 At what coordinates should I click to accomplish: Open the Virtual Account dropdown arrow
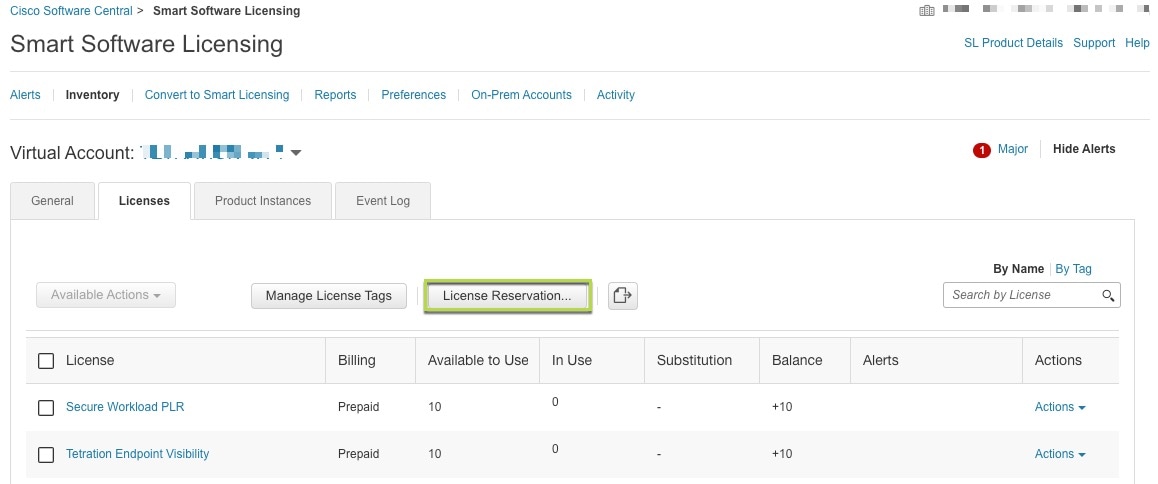click(296, 153)
